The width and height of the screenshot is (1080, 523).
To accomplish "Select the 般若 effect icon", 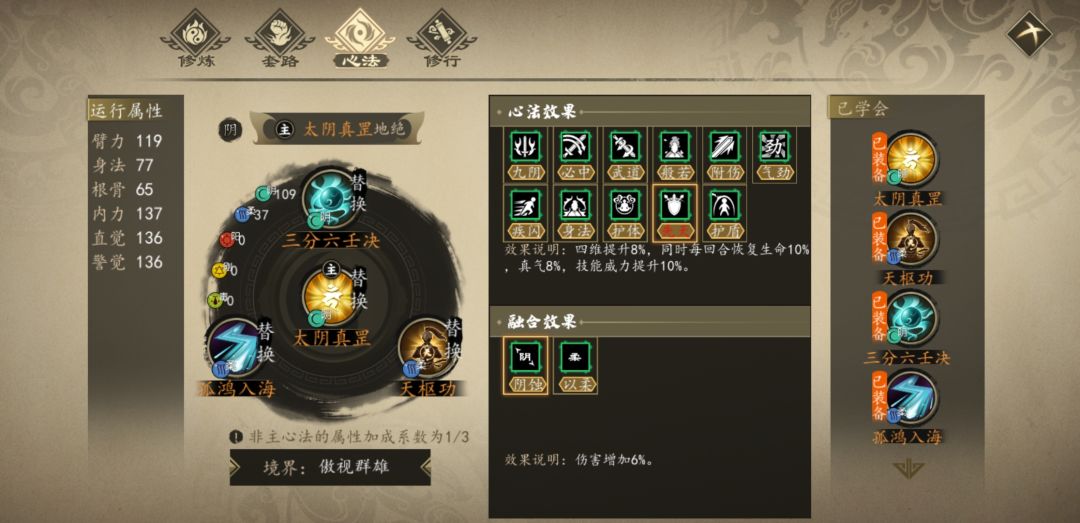I will [675, 154].
